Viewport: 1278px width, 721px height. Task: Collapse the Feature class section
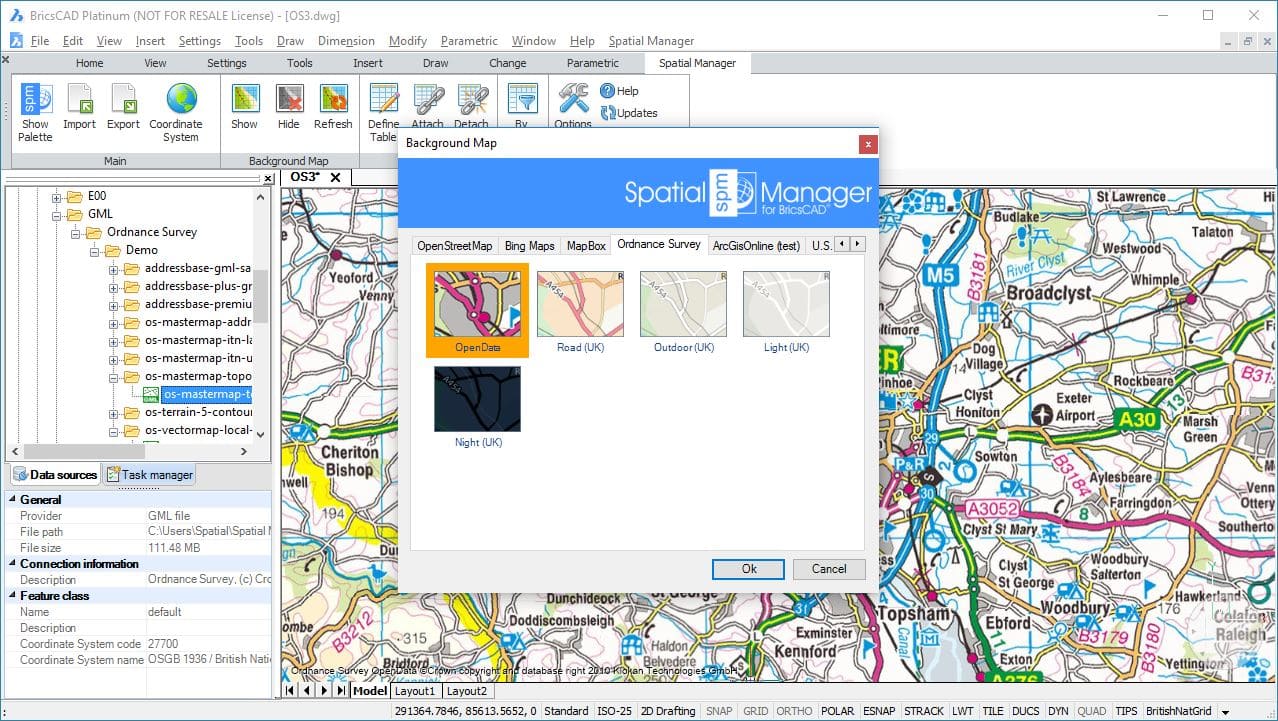(x=13, y=596)
